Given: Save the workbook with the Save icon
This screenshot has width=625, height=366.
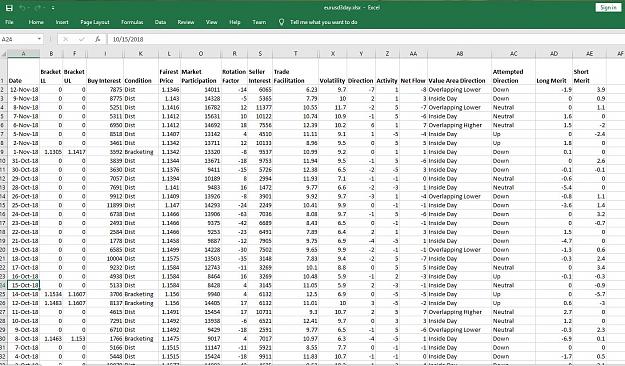Looking at the screenshot, I should (9, 8).
